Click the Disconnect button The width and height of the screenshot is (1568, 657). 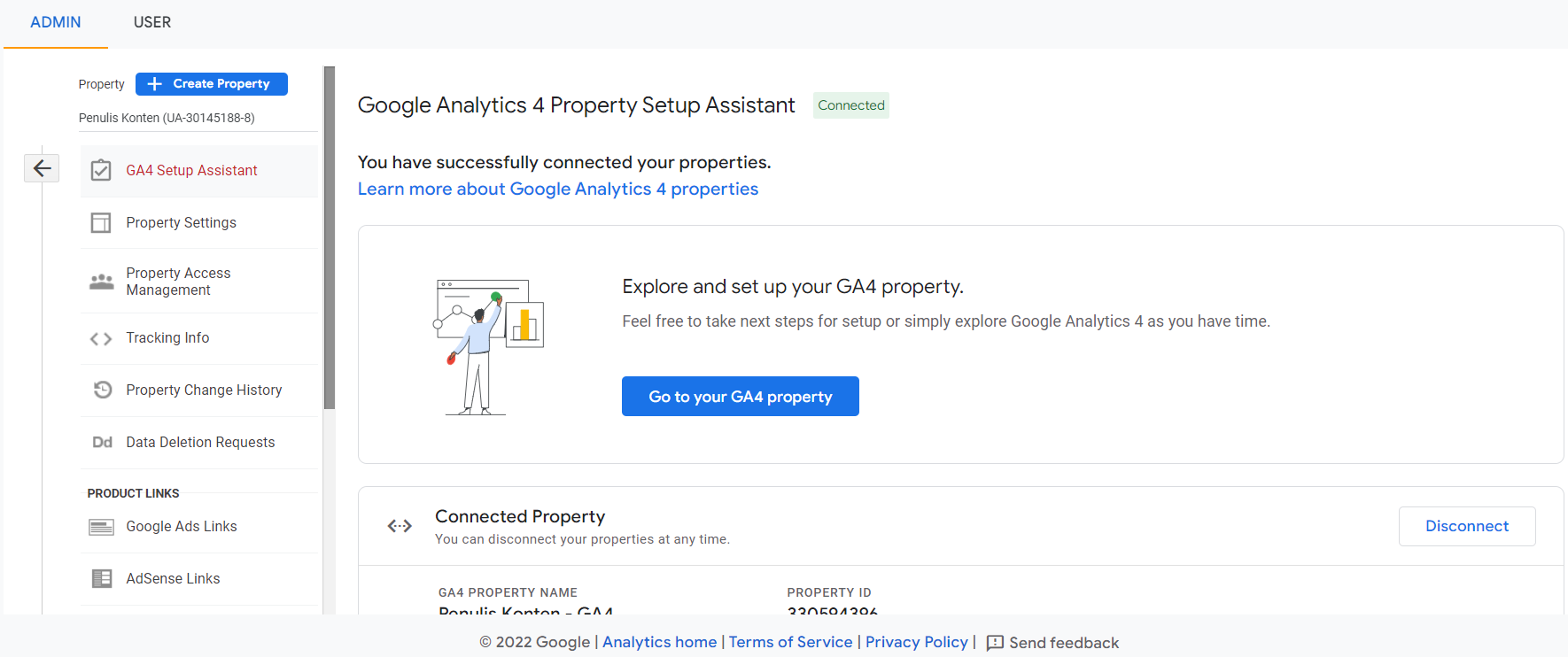click(1467, 526)
